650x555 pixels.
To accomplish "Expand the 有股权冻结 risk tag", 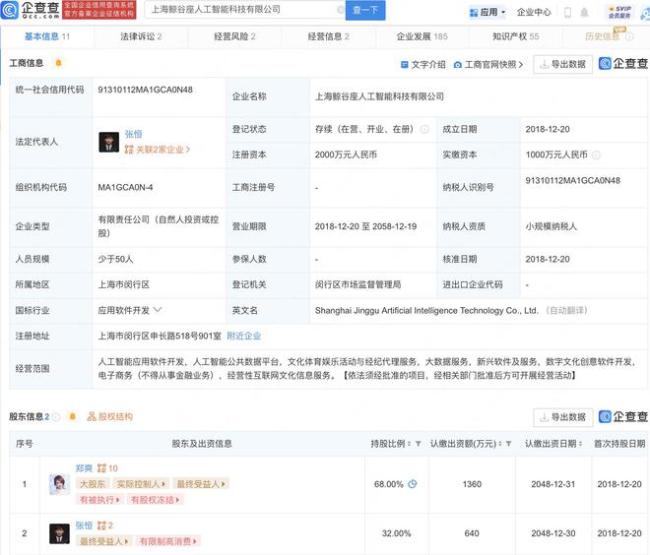I will (155, 500).
